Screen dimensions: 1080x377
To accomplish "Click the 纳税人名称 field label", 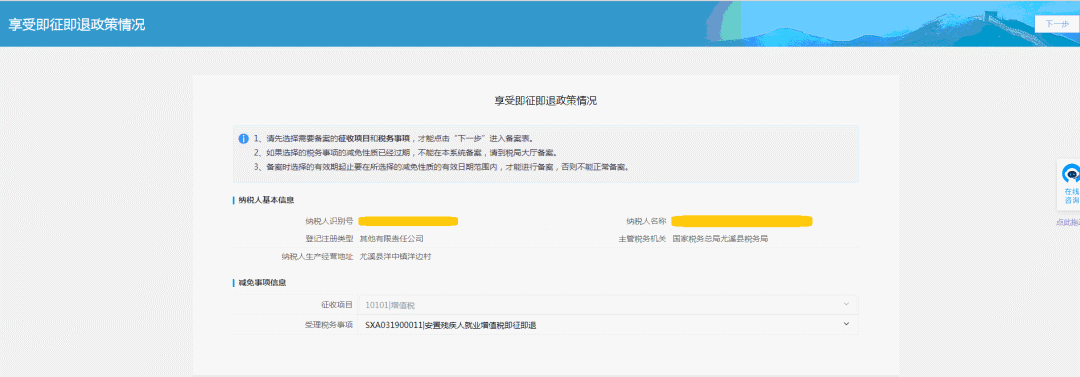I will tap(646, 221).
